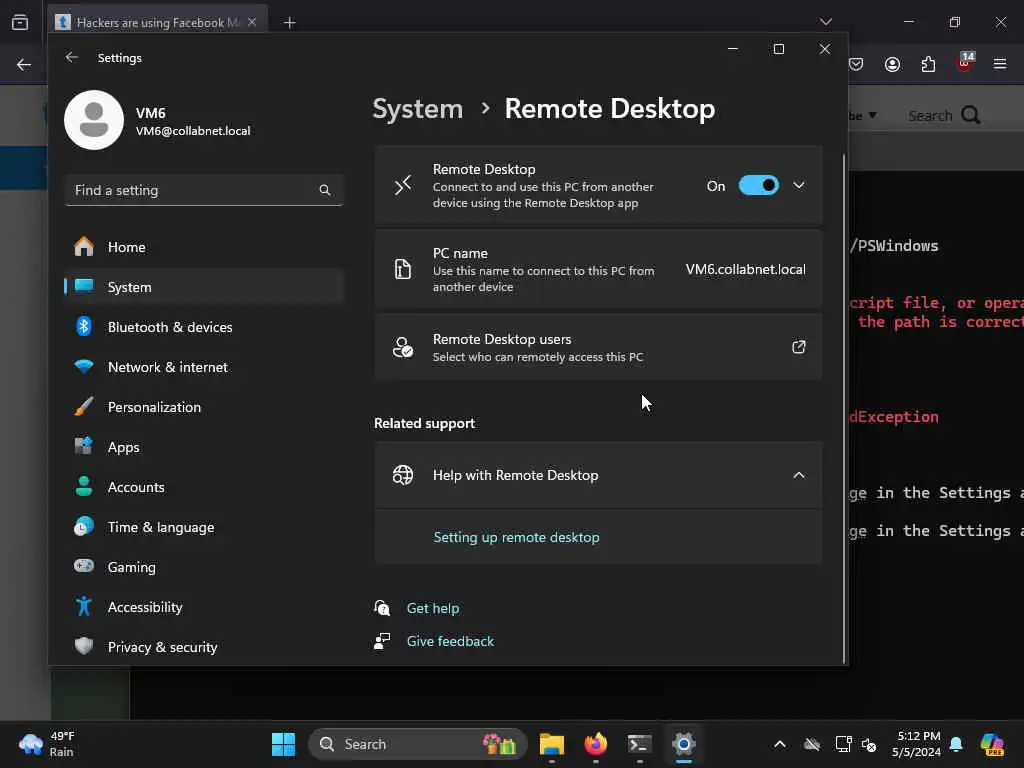Turn off the Remote Desktop toggle
This screenshot has height=768, width=1024.
pos(758,185)
